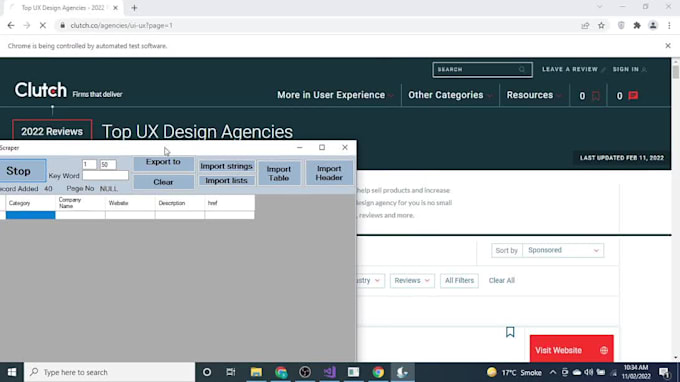Open the Leave a Review link
The image size is (680, 382).
click(x=573, y=69)
